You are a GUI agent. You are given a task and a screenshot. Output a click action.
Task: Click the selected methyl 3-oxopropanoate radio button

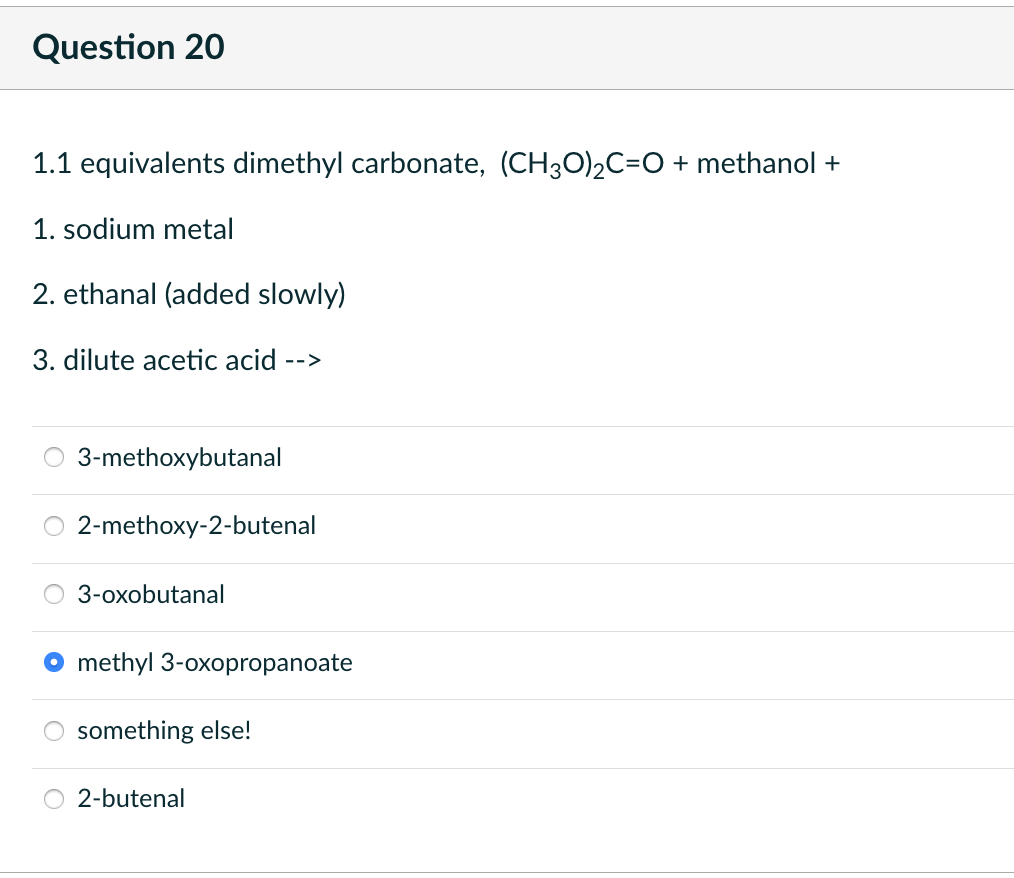[x=54, y=663]
